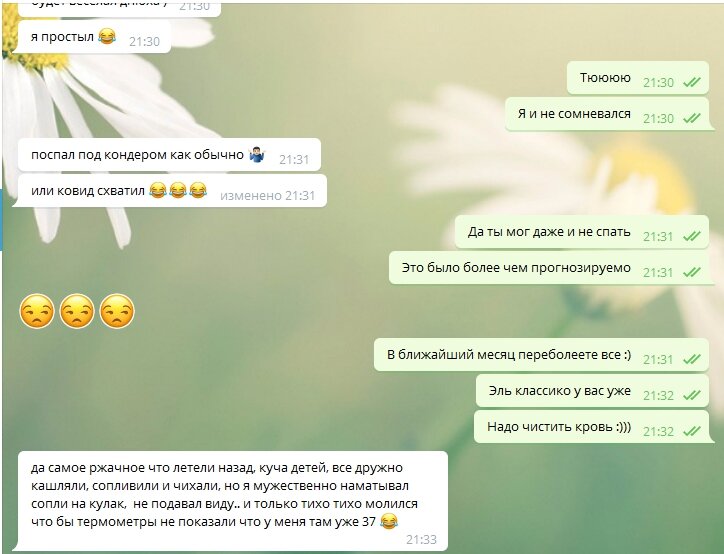Click the "Это было более чем прогнозируемо" message

pyautogui.click(x=549, y=268)
